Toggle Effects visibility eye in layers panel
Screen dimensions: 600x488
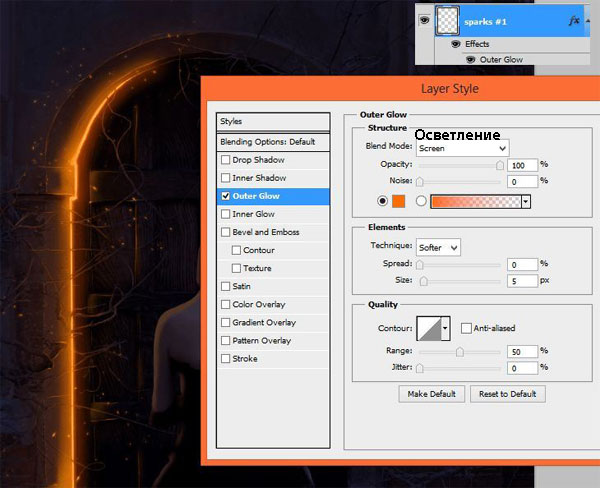[455, 44]
